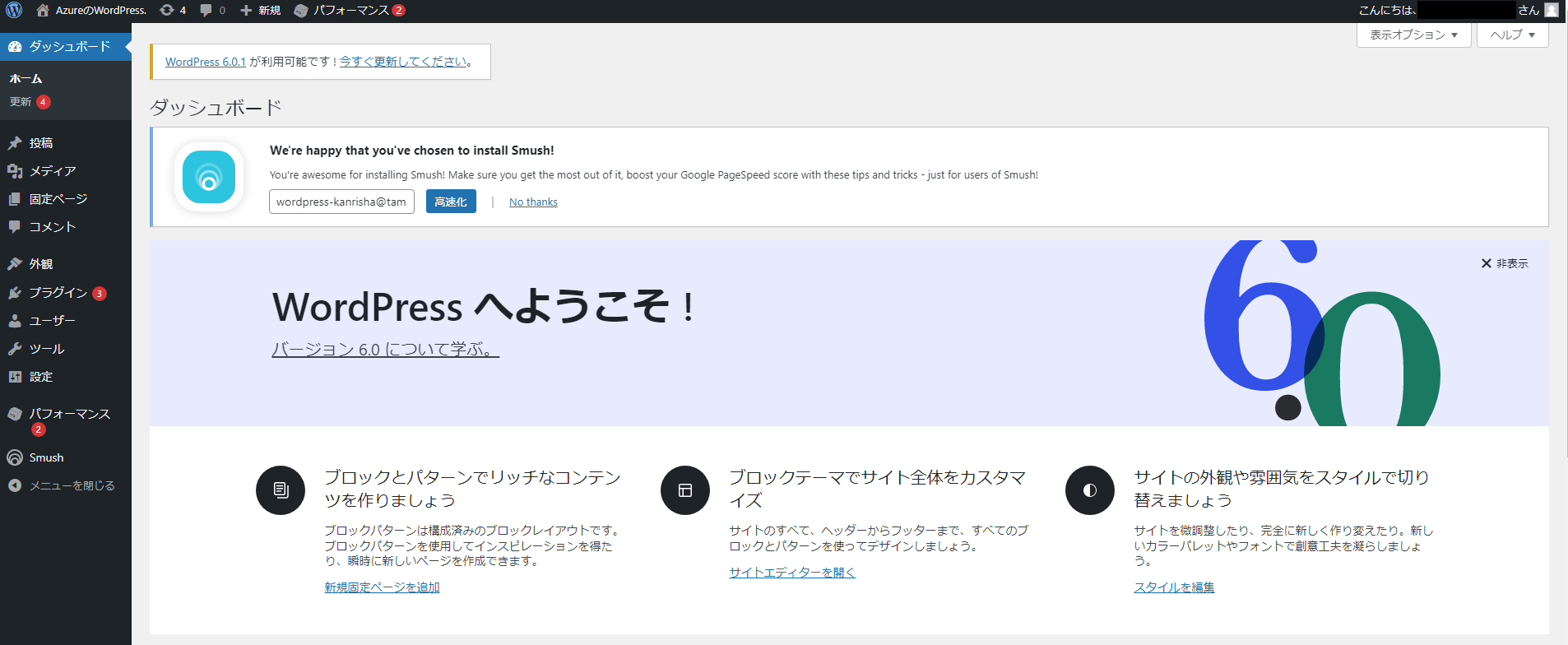Focus the Smush email input field

coord(341,202)
